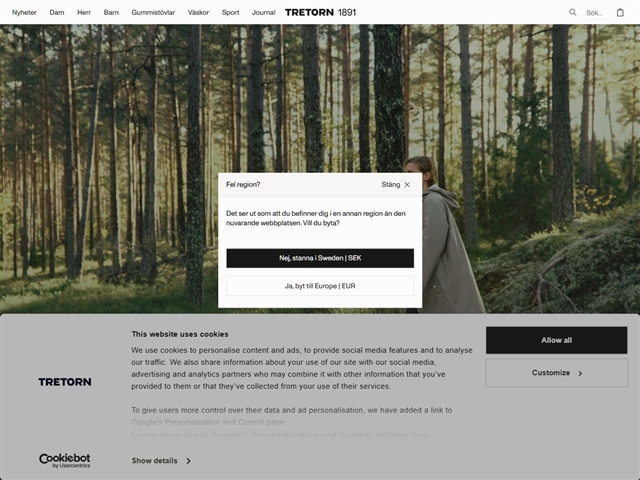
Task: Open the Väskor menu
Action: point(198,13)
